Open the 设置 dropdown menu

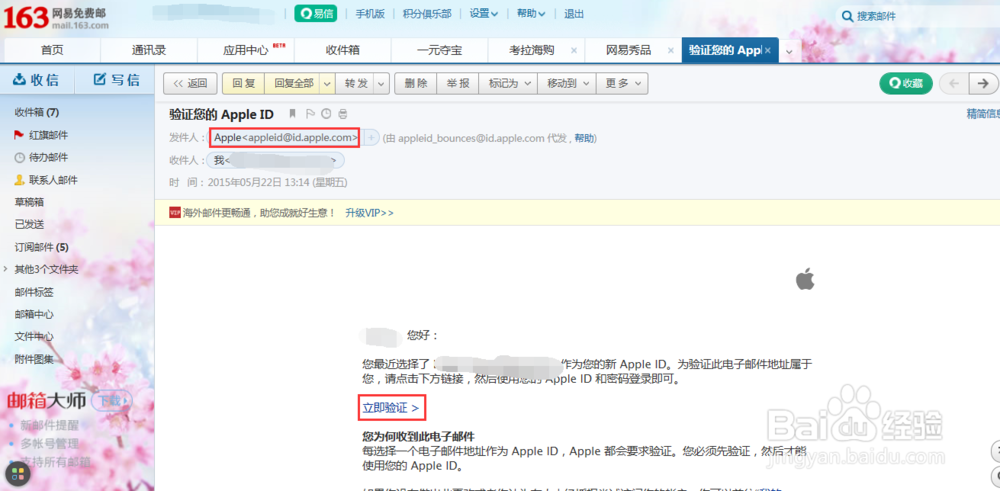point(484,14)
